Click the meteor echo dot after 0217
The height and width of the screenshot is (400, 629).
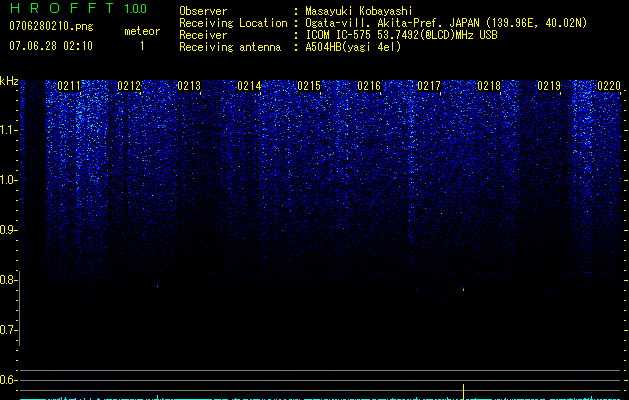click(x=463, y=288)
